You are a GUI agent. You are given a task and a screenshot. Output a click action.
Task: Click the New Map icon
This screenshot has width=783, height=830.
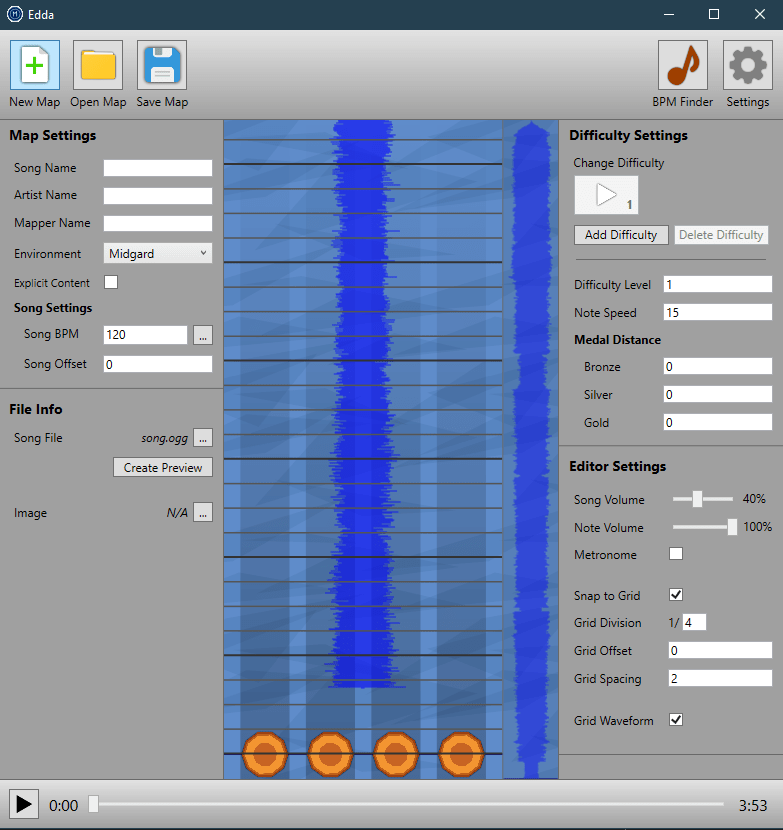[x=34, y=65]
